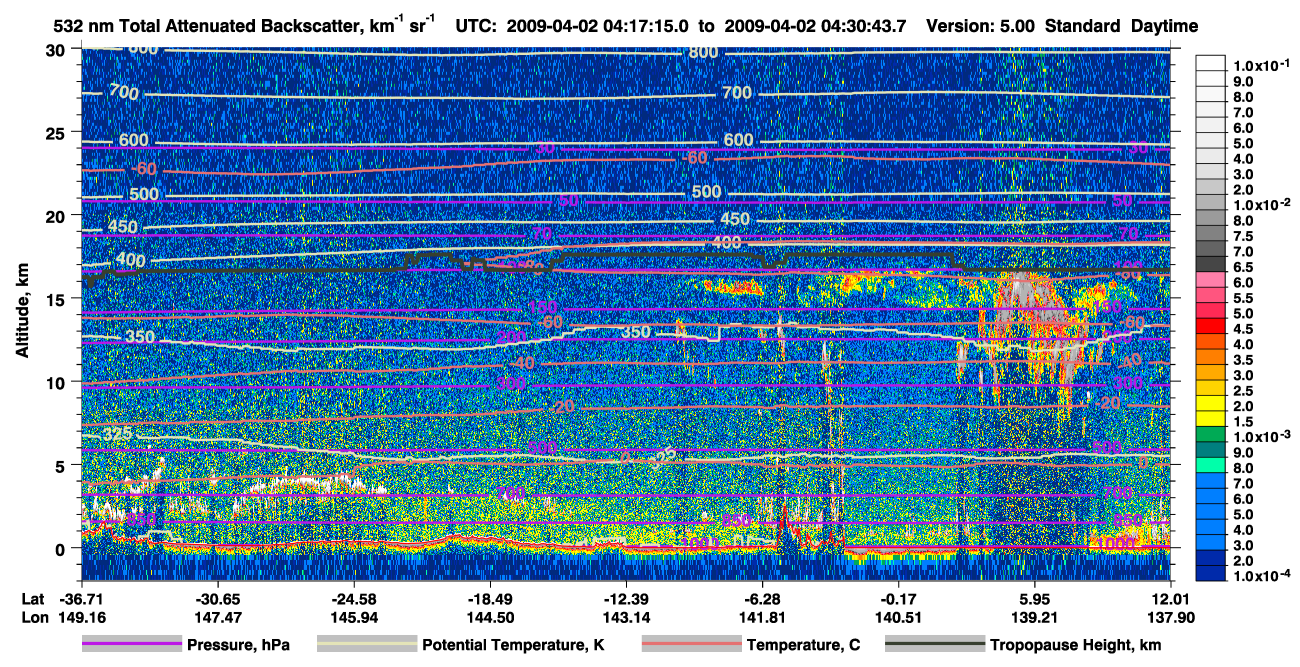Click the longitude value '141.81'
The image size is (1300, 667).
(x=762, y=618)
